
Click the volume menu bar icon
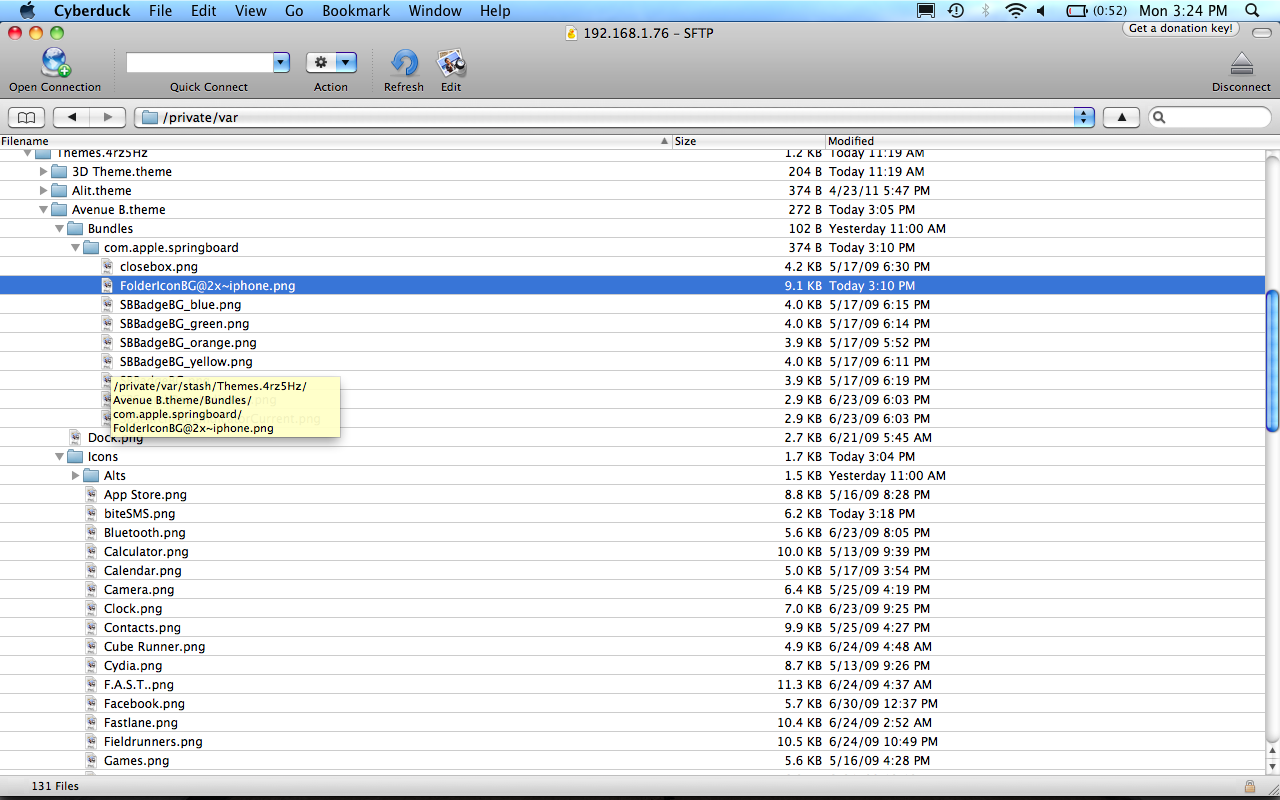pyautogui.click(x=1041, y=10)
